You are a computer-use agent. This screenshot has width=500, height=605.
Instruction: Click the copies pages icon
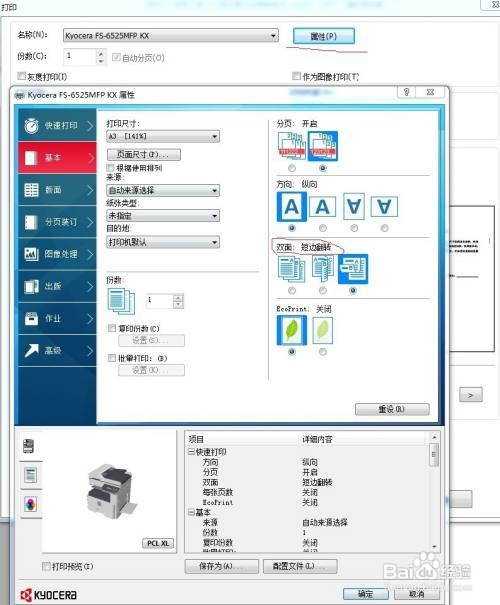coord(121,301)
